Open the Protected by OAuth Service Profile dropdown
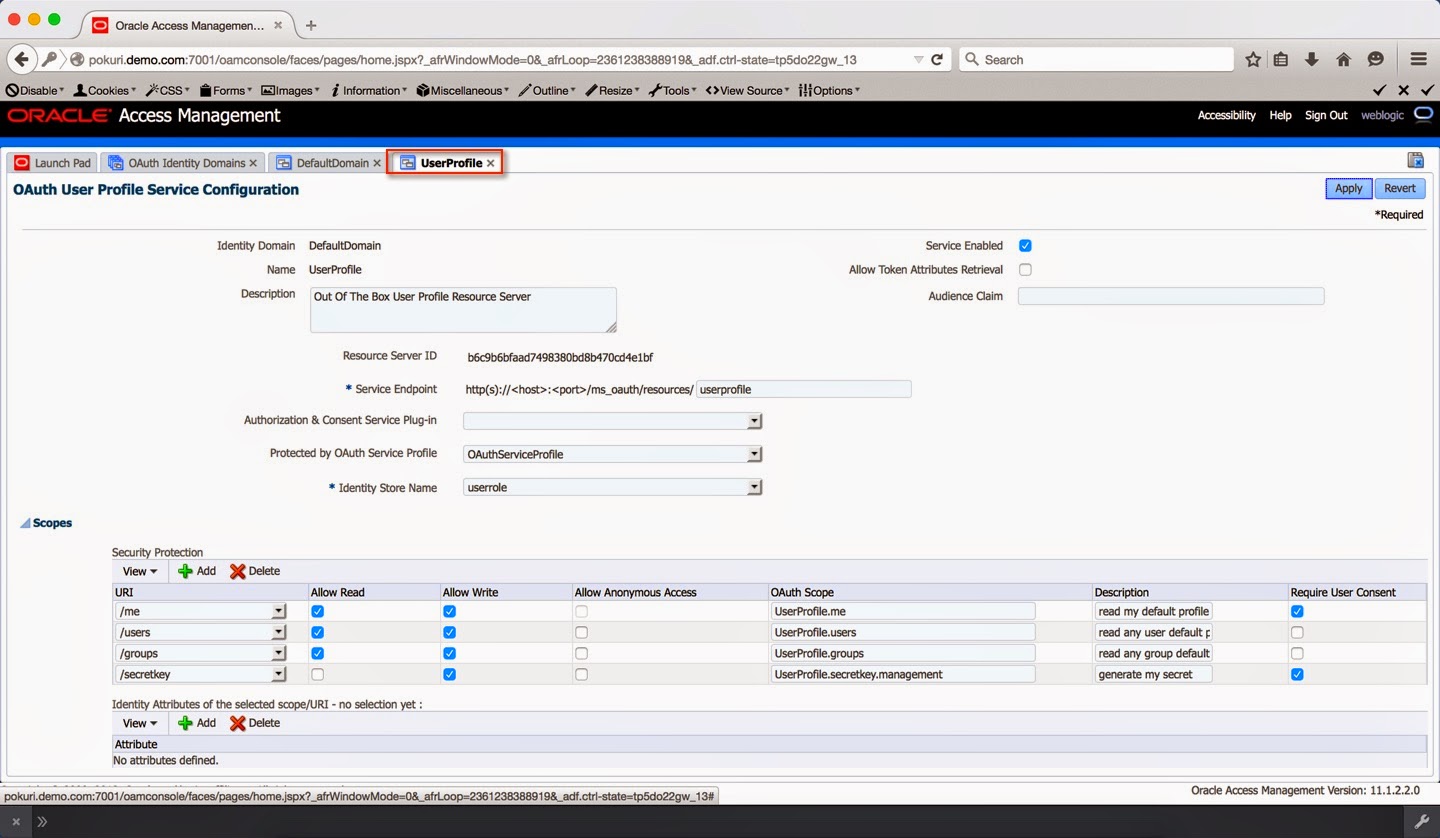Screen dimensions: 1440x838 755,454
